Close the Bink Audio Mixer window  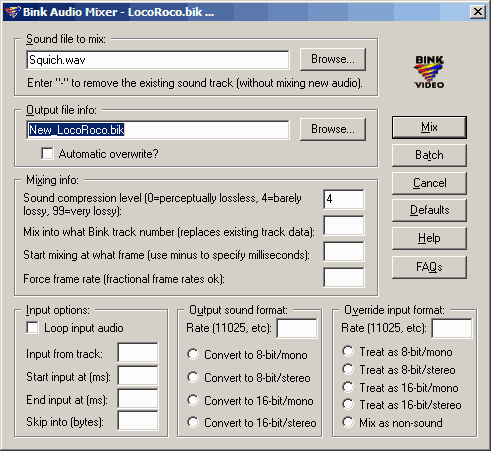tap(477, 12)
